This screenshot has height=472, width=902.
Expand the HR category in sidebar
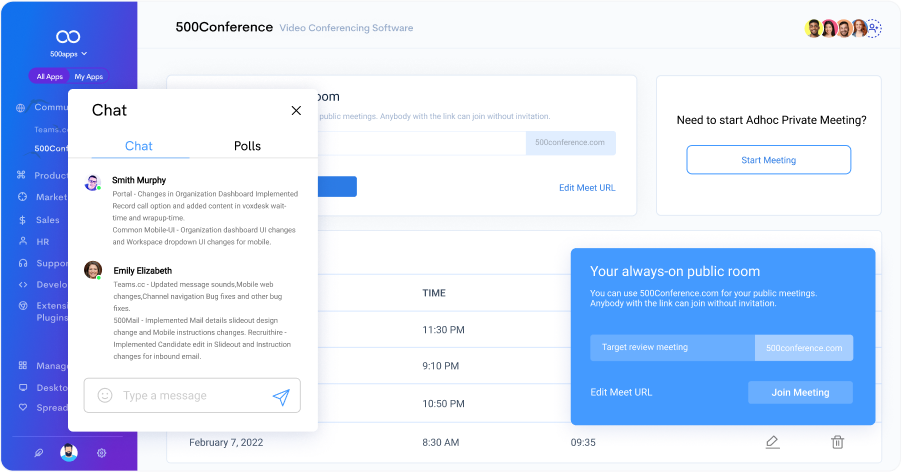42,242
